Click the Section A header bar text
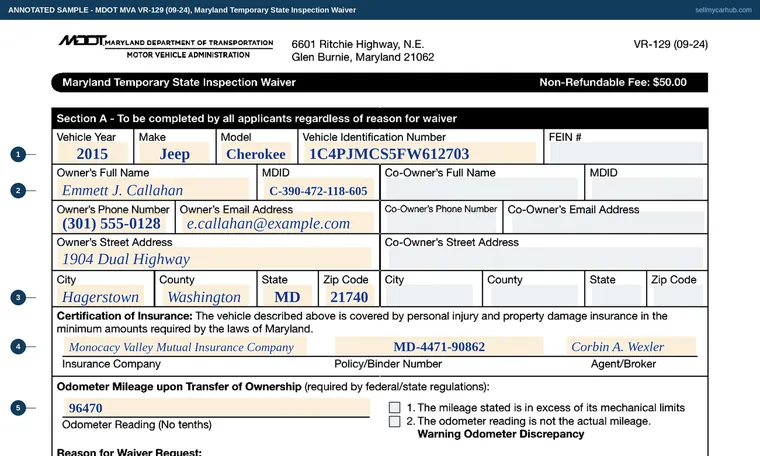Screen dimensions: 760x456 [x=256, y=118]
